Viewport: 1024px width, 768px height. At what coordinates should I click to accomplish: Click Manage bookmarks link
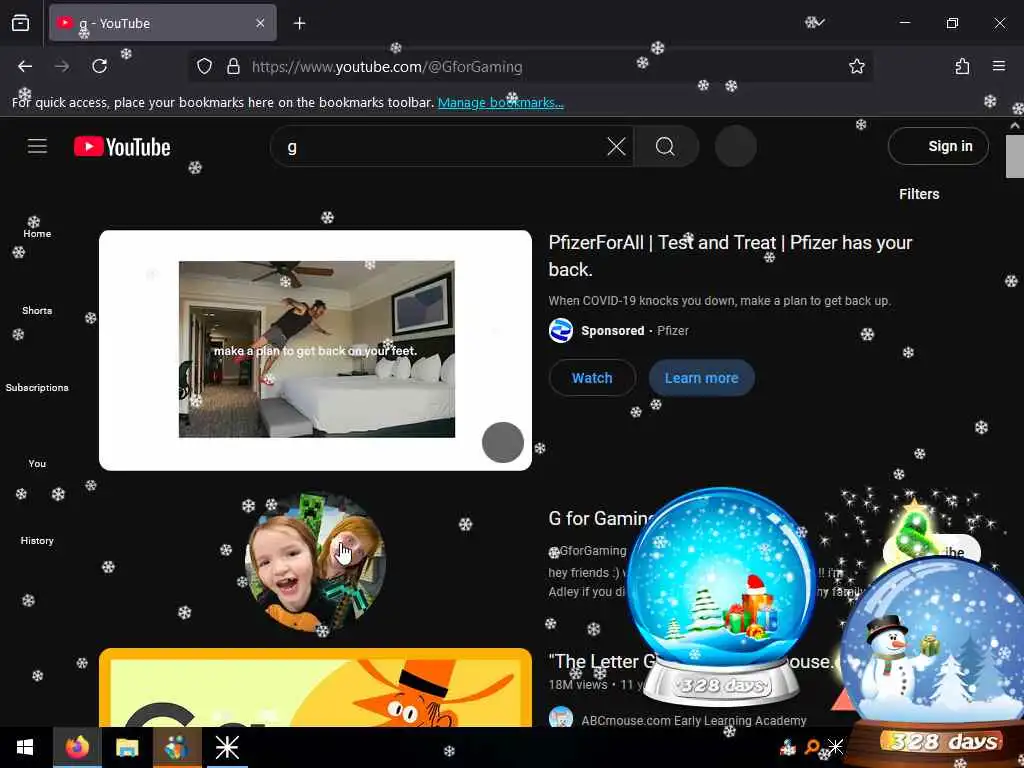500,103
